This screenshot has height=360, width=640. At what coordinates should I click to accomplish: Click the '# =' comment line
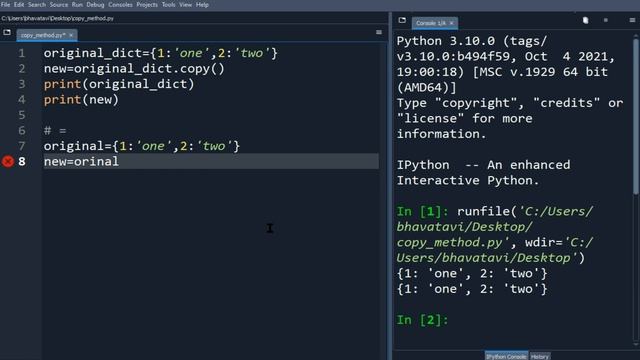pyautogui.click(x=55, y=131)
